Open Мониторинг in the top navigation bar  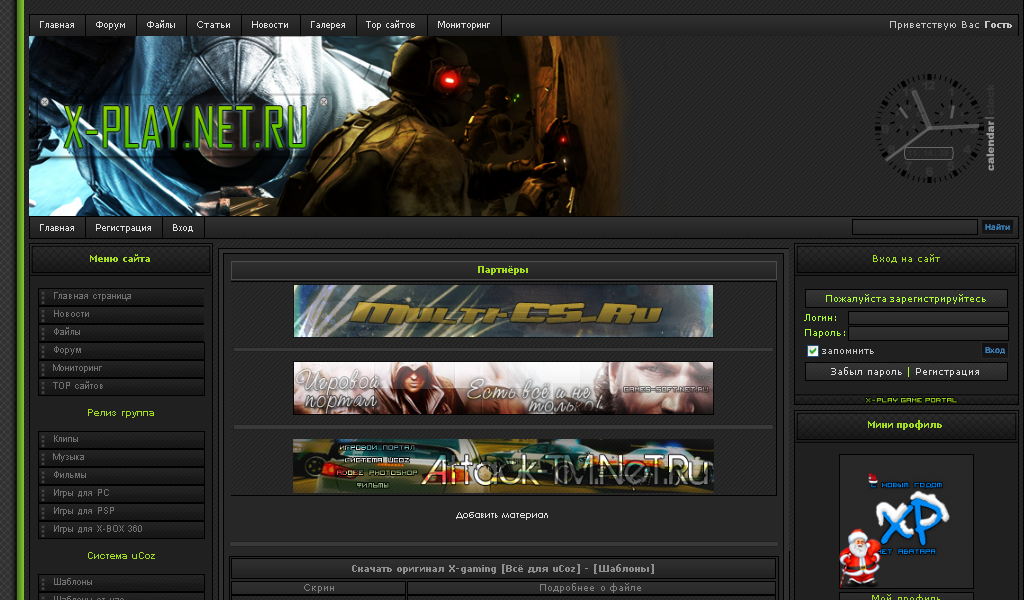(x=464, y=25)
